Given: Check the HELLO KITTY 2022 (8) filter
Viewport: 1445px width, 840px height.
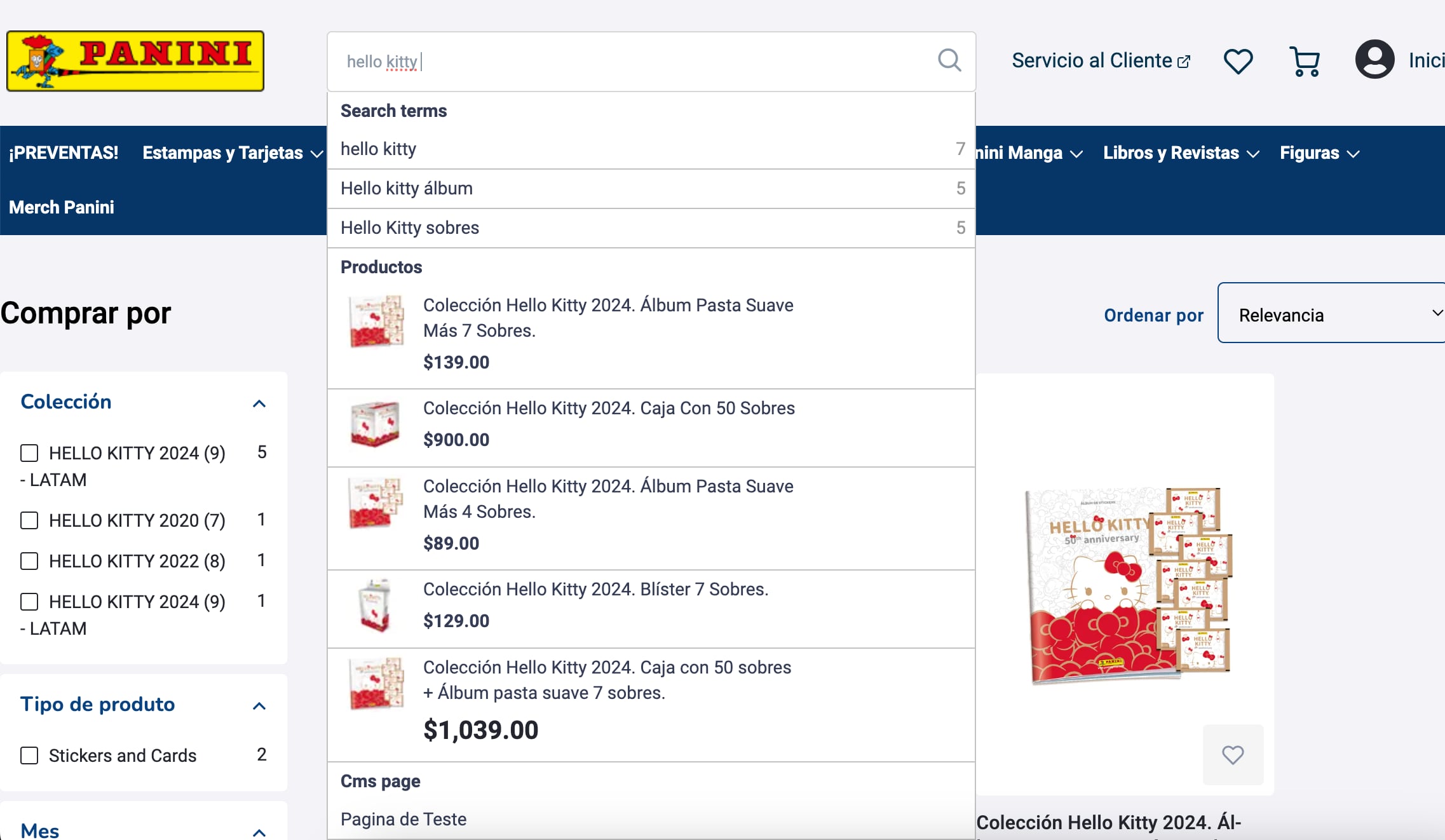Looking at the screenshot, I should tap(29, 561).
